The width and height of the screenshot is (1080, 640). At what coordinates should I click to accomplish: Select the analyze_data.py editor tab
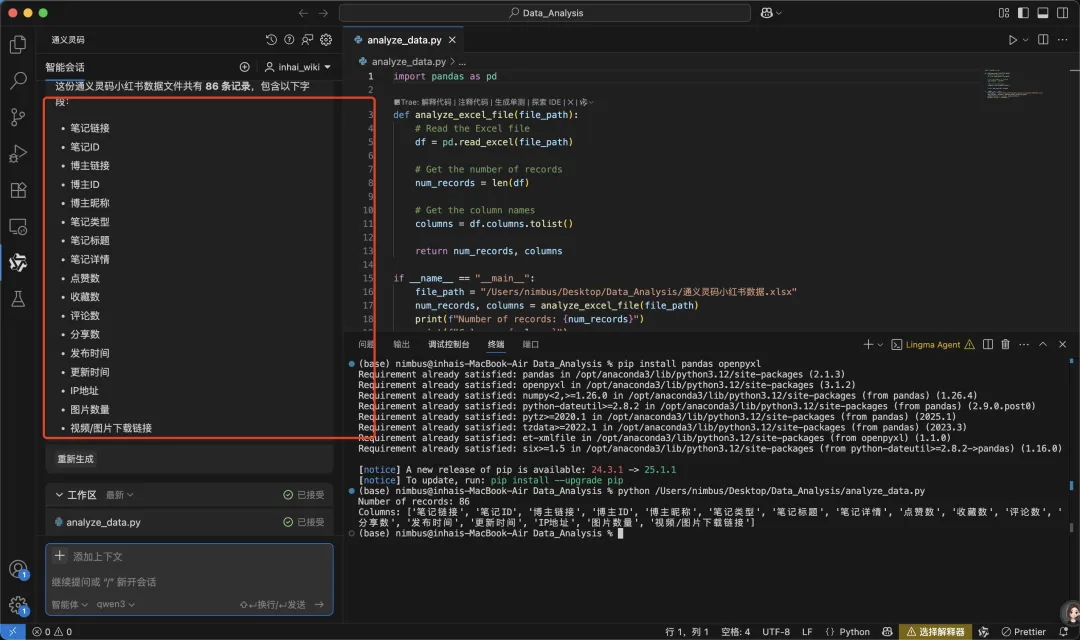403,40
